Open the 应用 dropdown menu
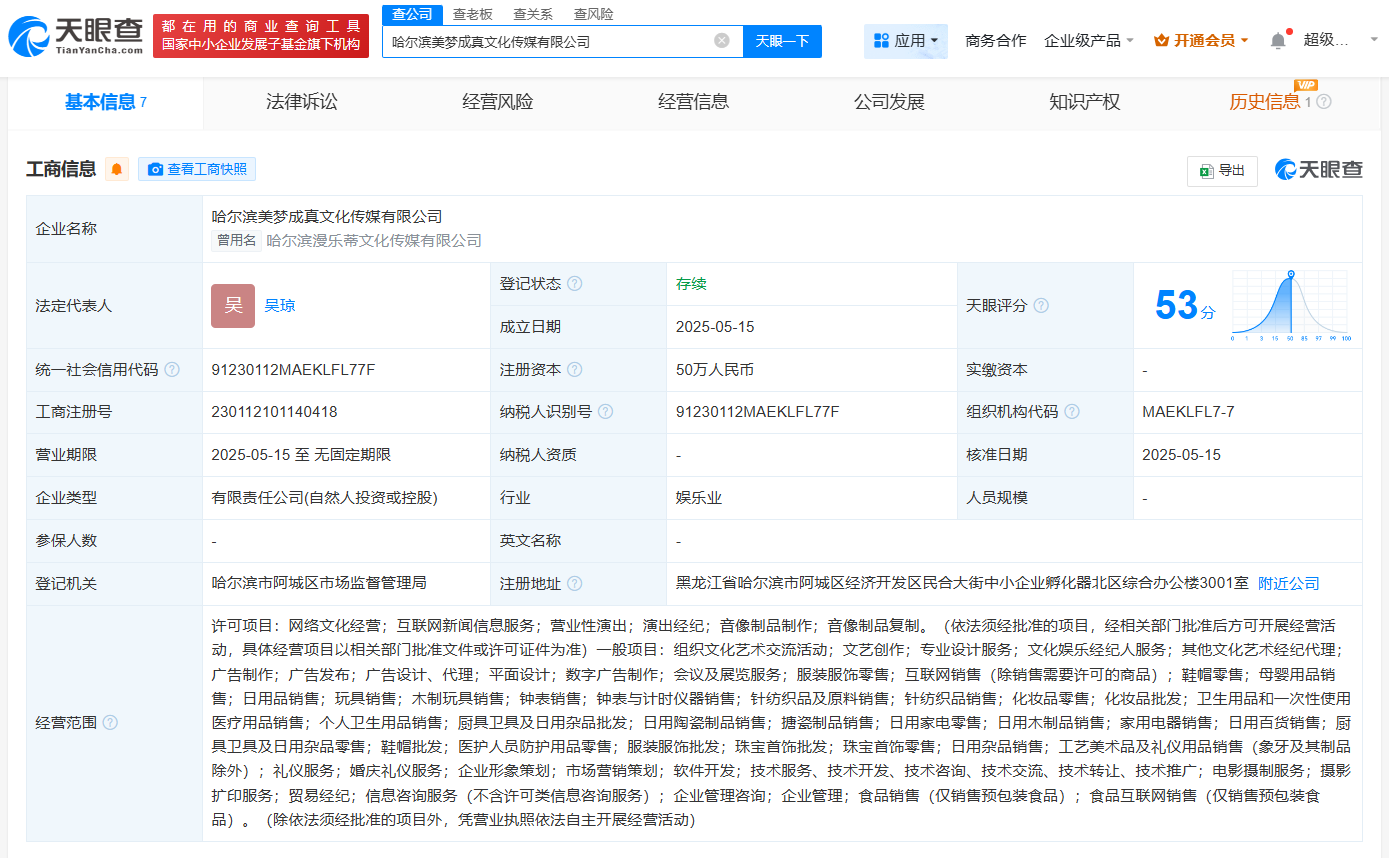Screen dimensions: 1389x858 [x=906, y=41]
